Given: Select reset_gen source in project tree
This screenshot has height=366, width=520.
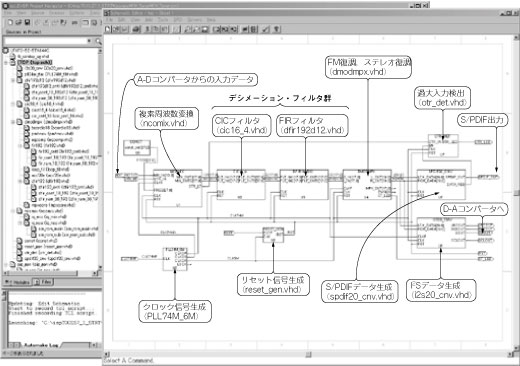Looking at the screenshot, I should click(48, 246).
